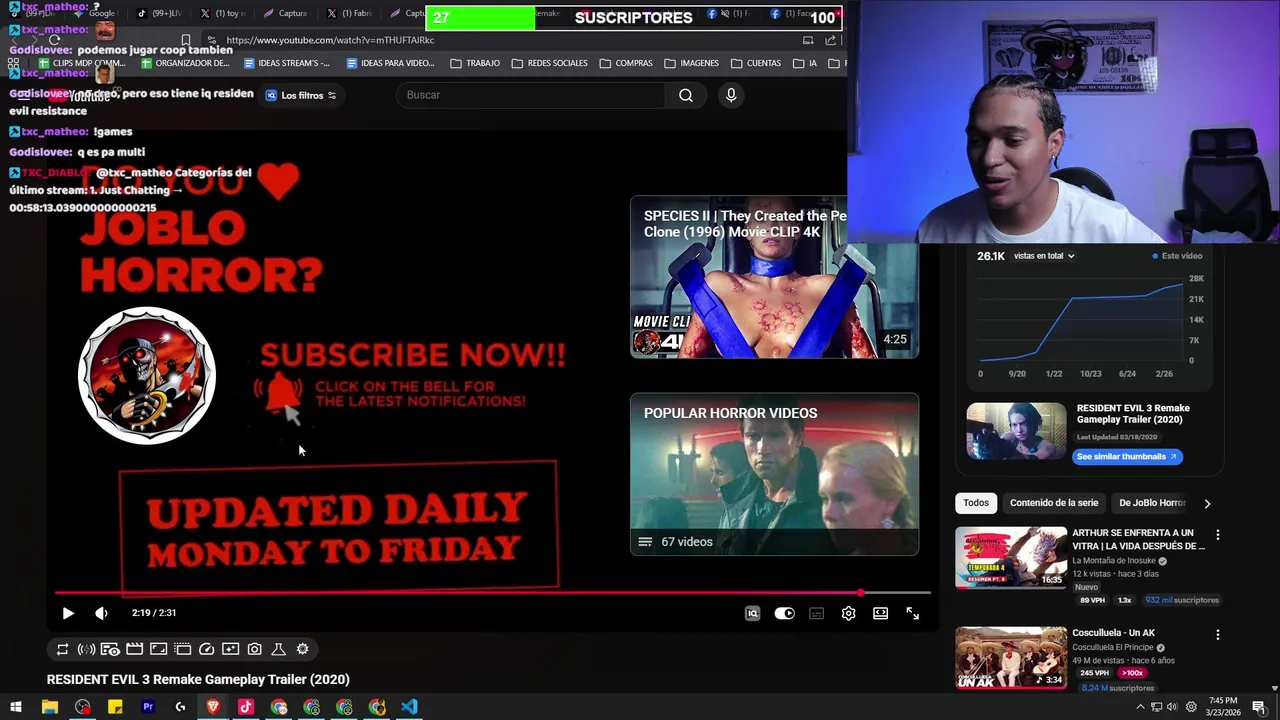The height and width of the screenshot is (720, 1280).
Task: Show more chips with the right arrow
Action: click(x=1207, y=503)
